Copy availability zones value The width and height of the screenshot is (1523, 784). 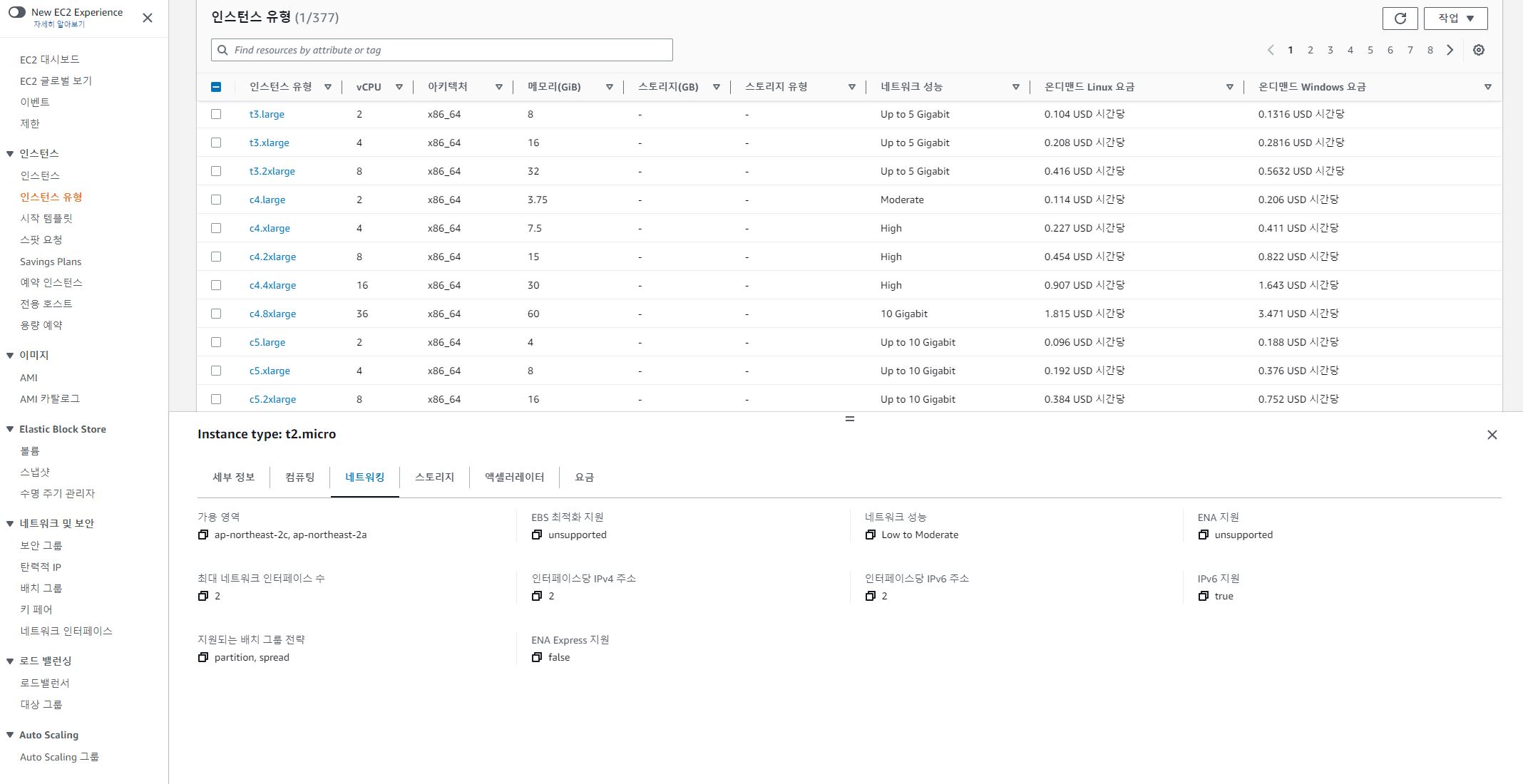[203, 535]
